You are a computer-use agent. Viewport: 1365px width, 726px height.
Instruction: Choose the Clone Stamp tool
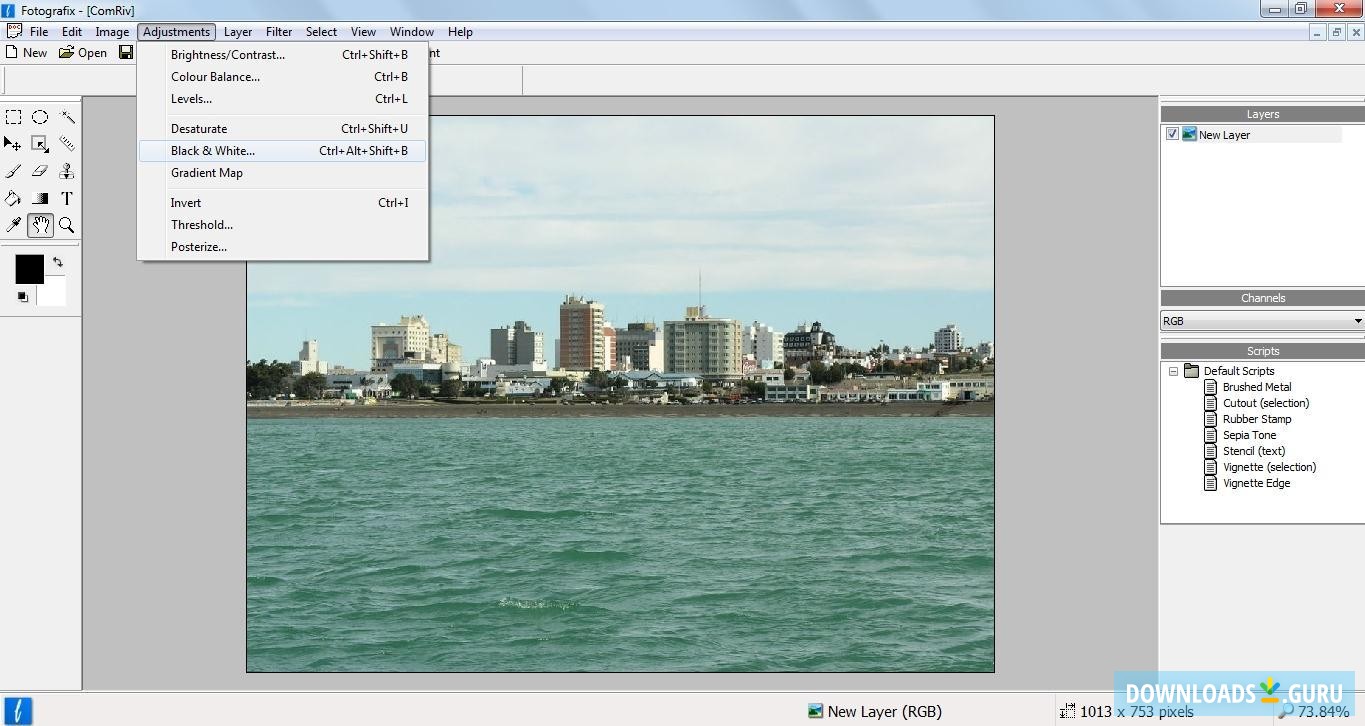67,171
